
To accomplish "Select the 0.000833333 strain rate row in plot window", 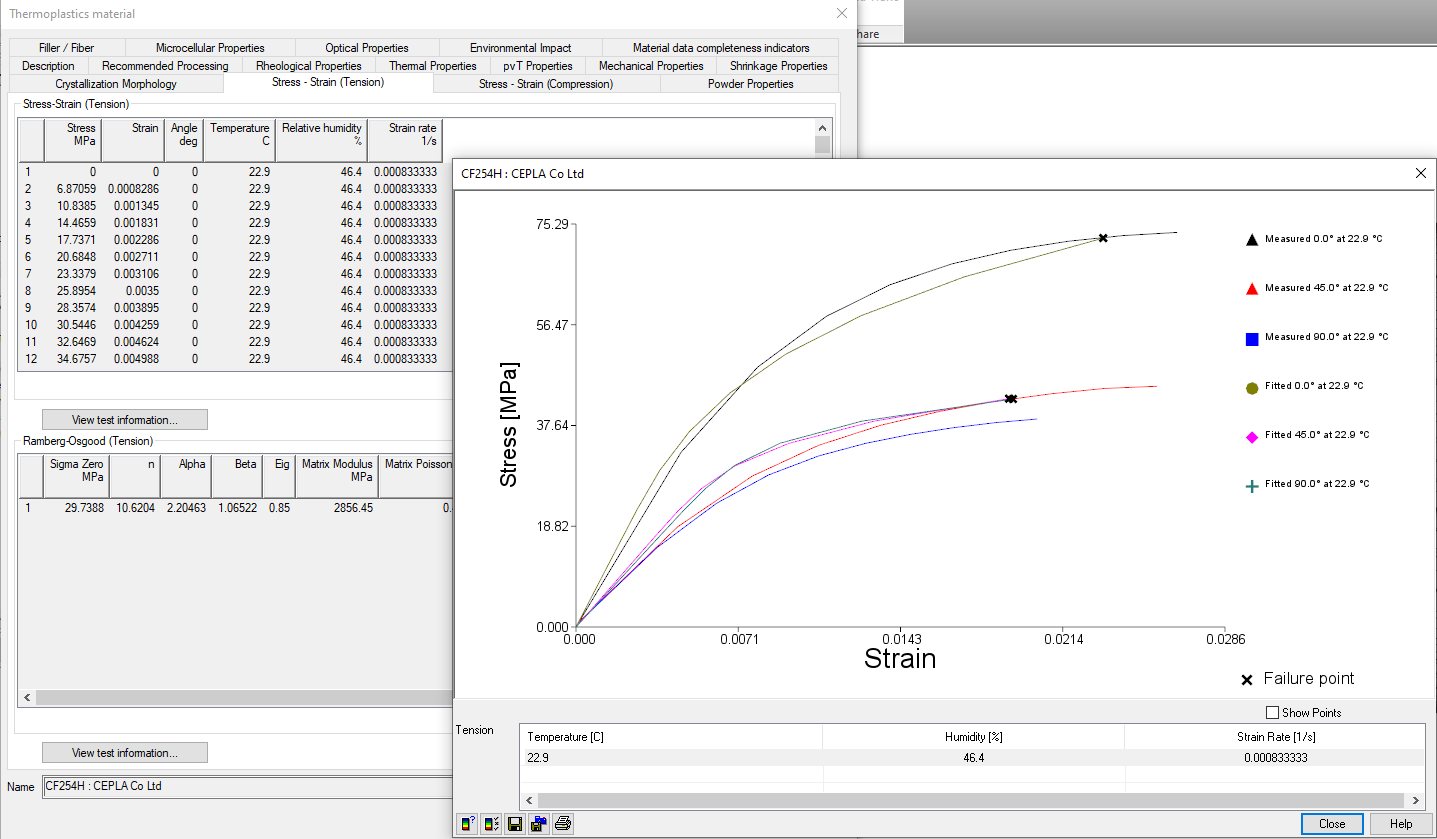I will (973, 757).
